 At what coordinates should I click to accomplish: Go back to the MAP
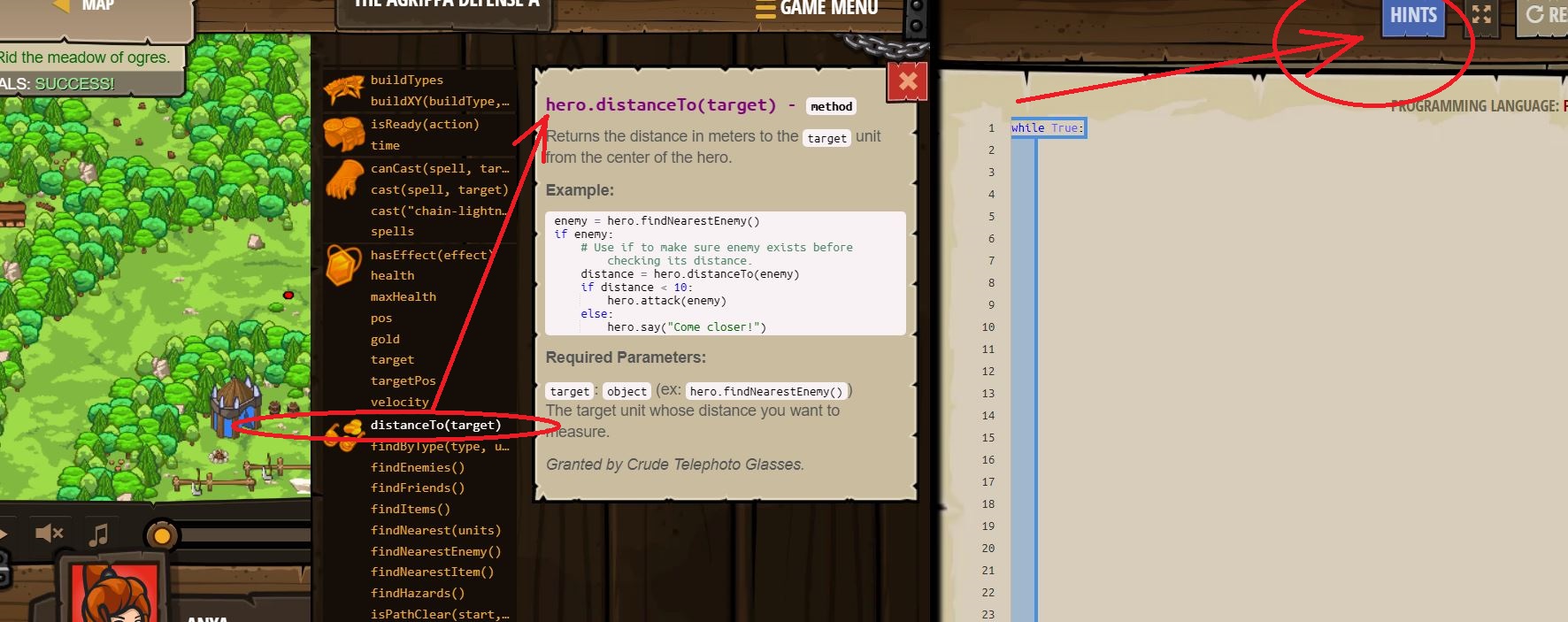pos(85,7)
